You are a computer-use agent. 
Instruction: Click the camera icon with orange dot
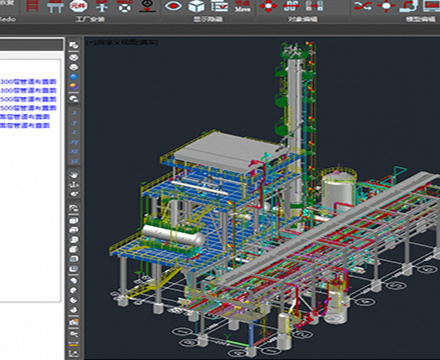[x=74, y=322]
